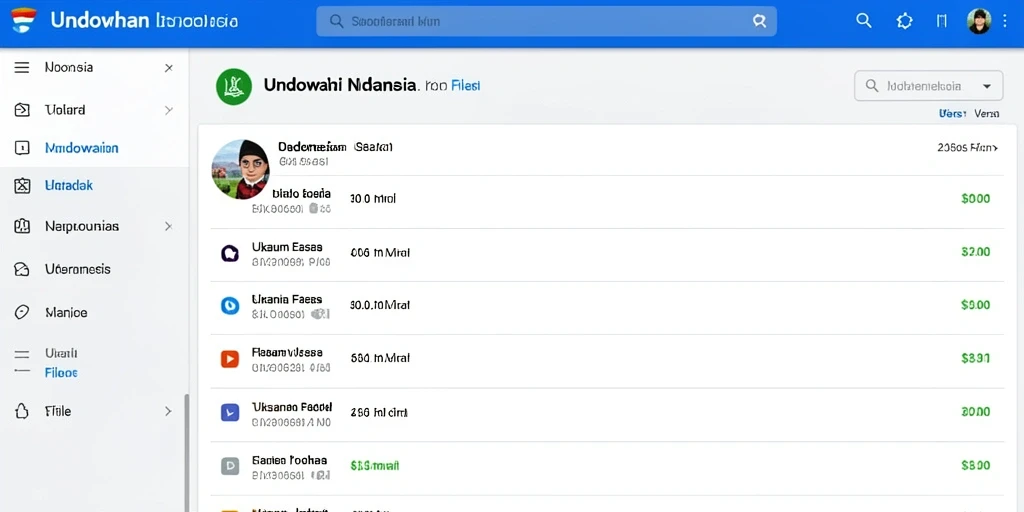Click the green Undowahi Ndansia logo

pos(234,86)
